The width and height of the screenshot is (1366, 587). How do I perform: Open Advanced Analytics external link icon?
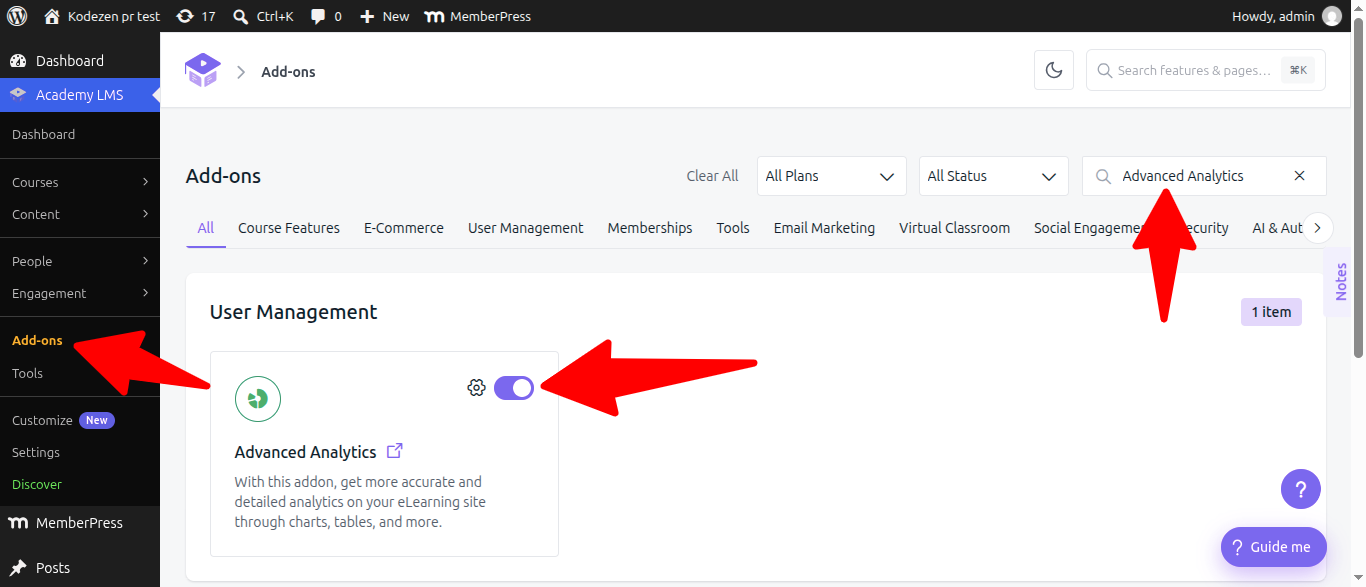point(395,451)
